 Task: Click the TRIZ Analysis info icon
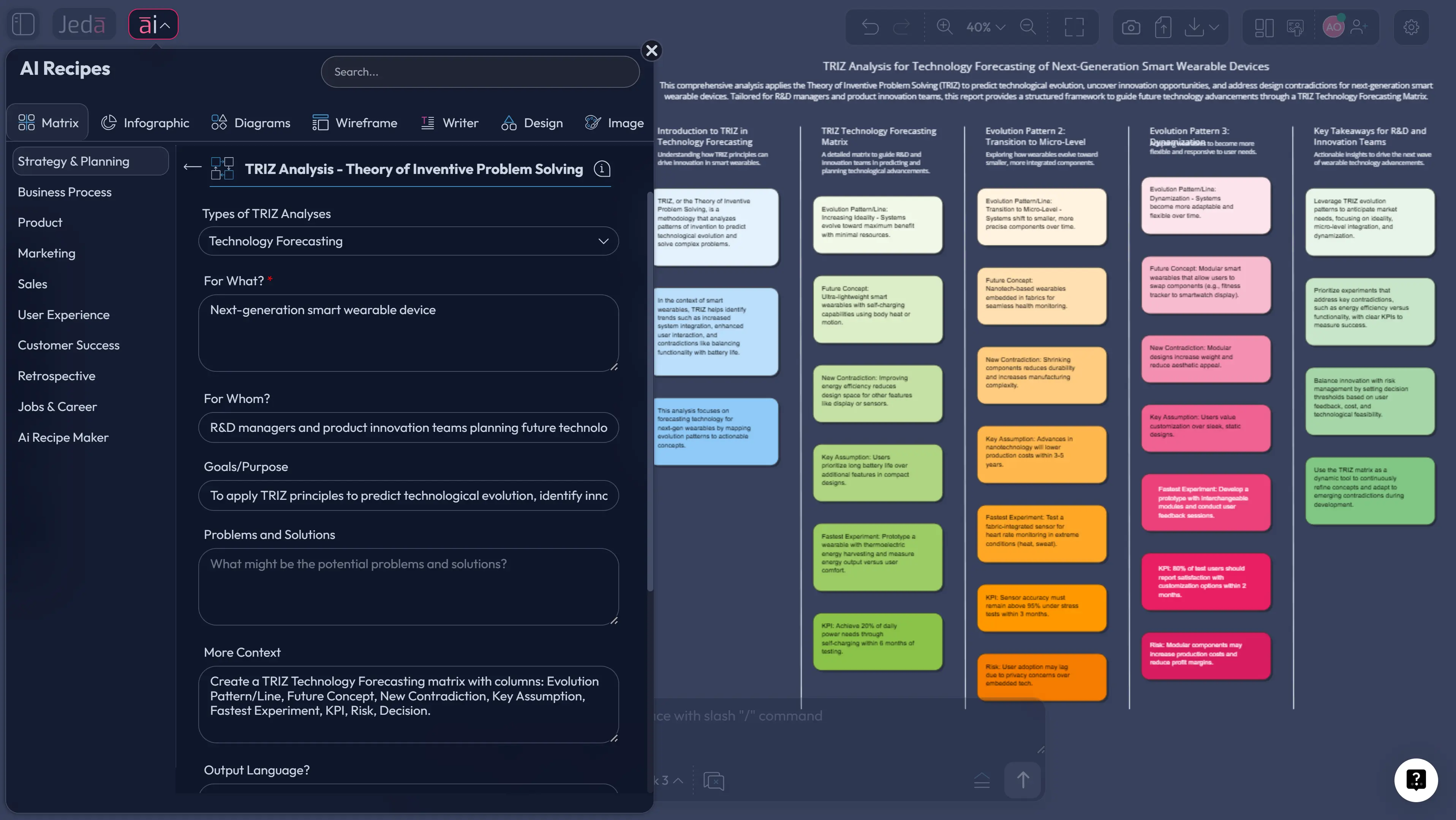click(602, 168)
